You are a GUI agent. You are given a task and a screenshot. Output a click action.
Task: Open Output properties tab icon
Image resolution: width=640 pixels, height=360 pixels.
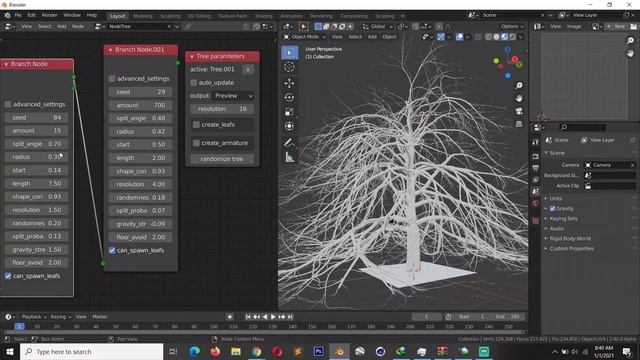coord(536,168)
